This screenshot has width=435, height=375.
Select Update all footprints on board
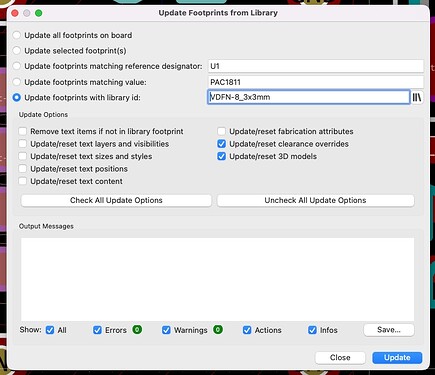click(x=16, y=35)
